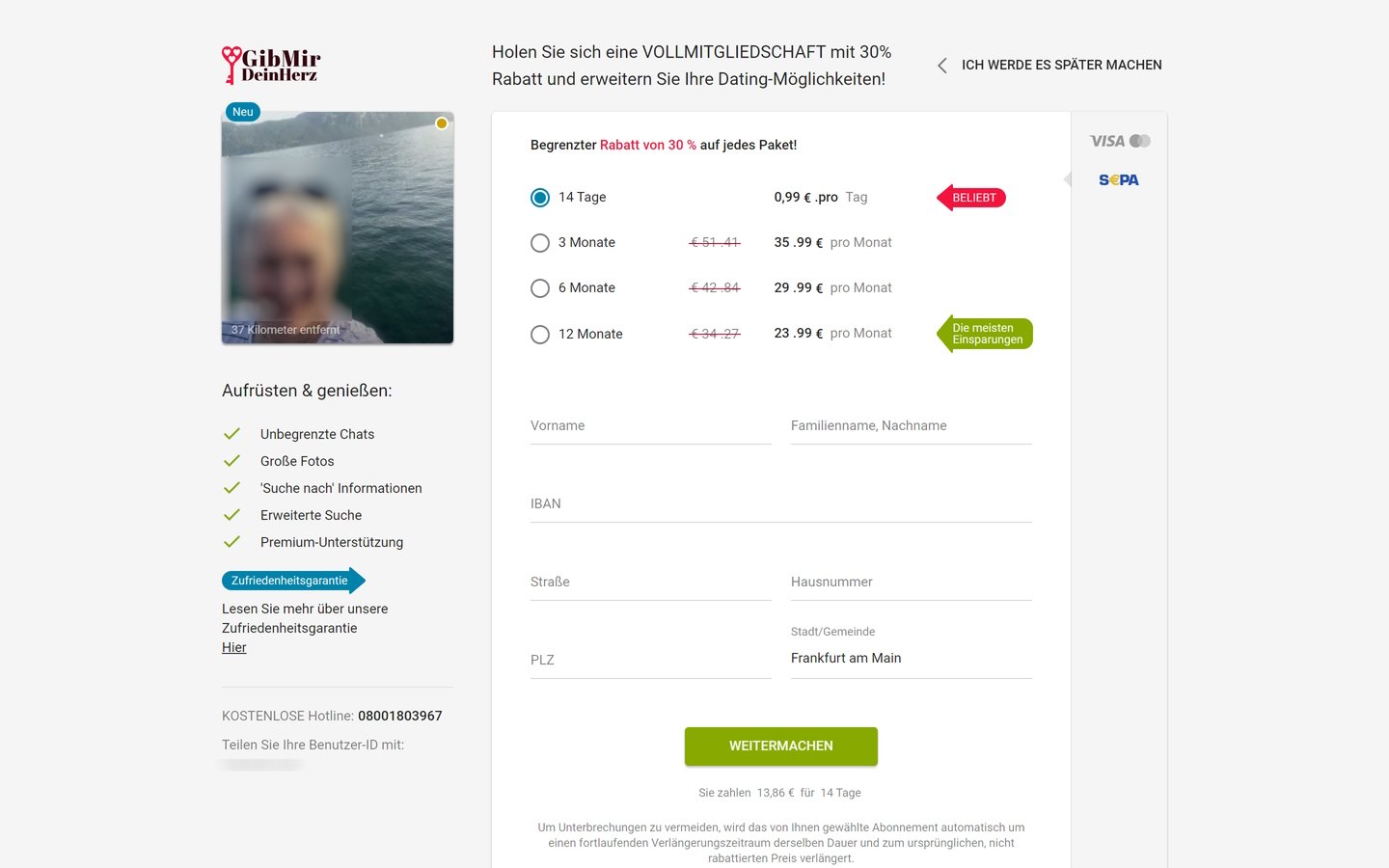Choose the SEPA payment icon
This screenshot has width=1389, height=868.
(1119, 180)
